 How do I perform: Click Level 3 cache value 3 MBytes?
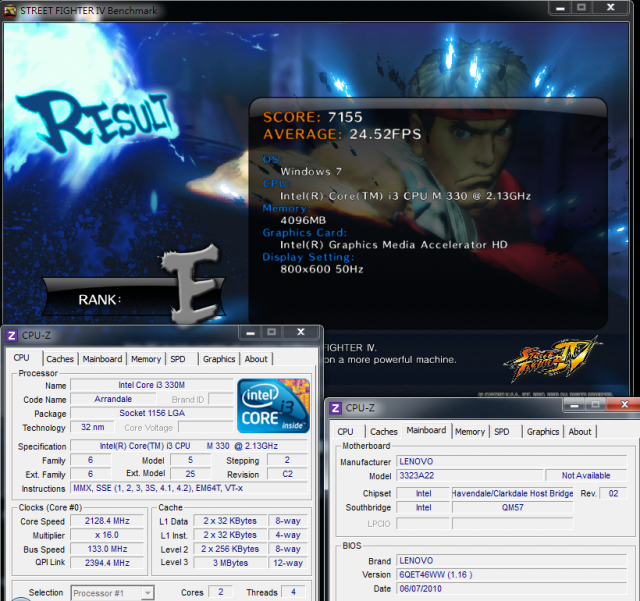tap(230, 563)
